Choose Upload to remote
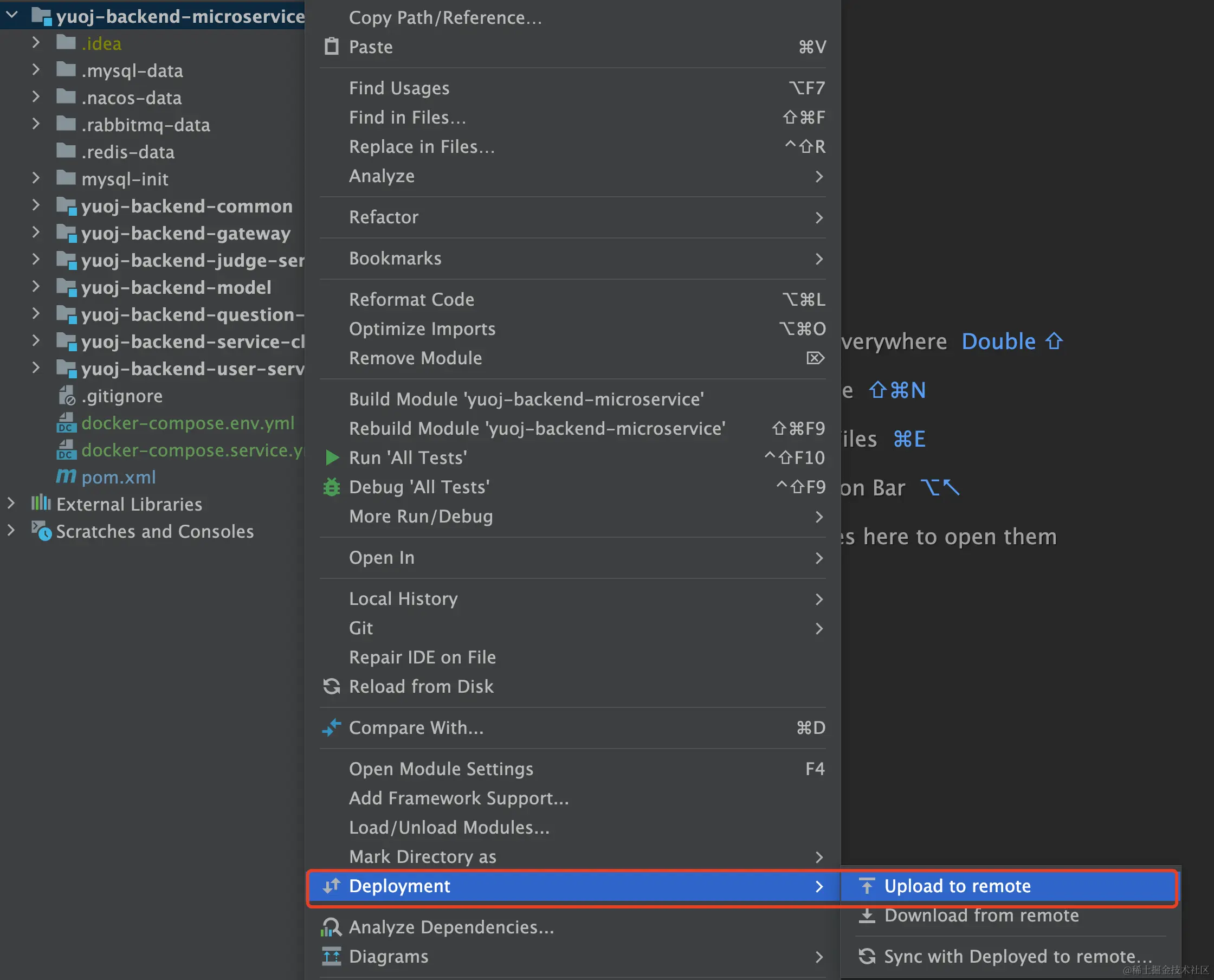Image resolution: width=1214 pixels, height=980 pixels. [x=957, y=886]
